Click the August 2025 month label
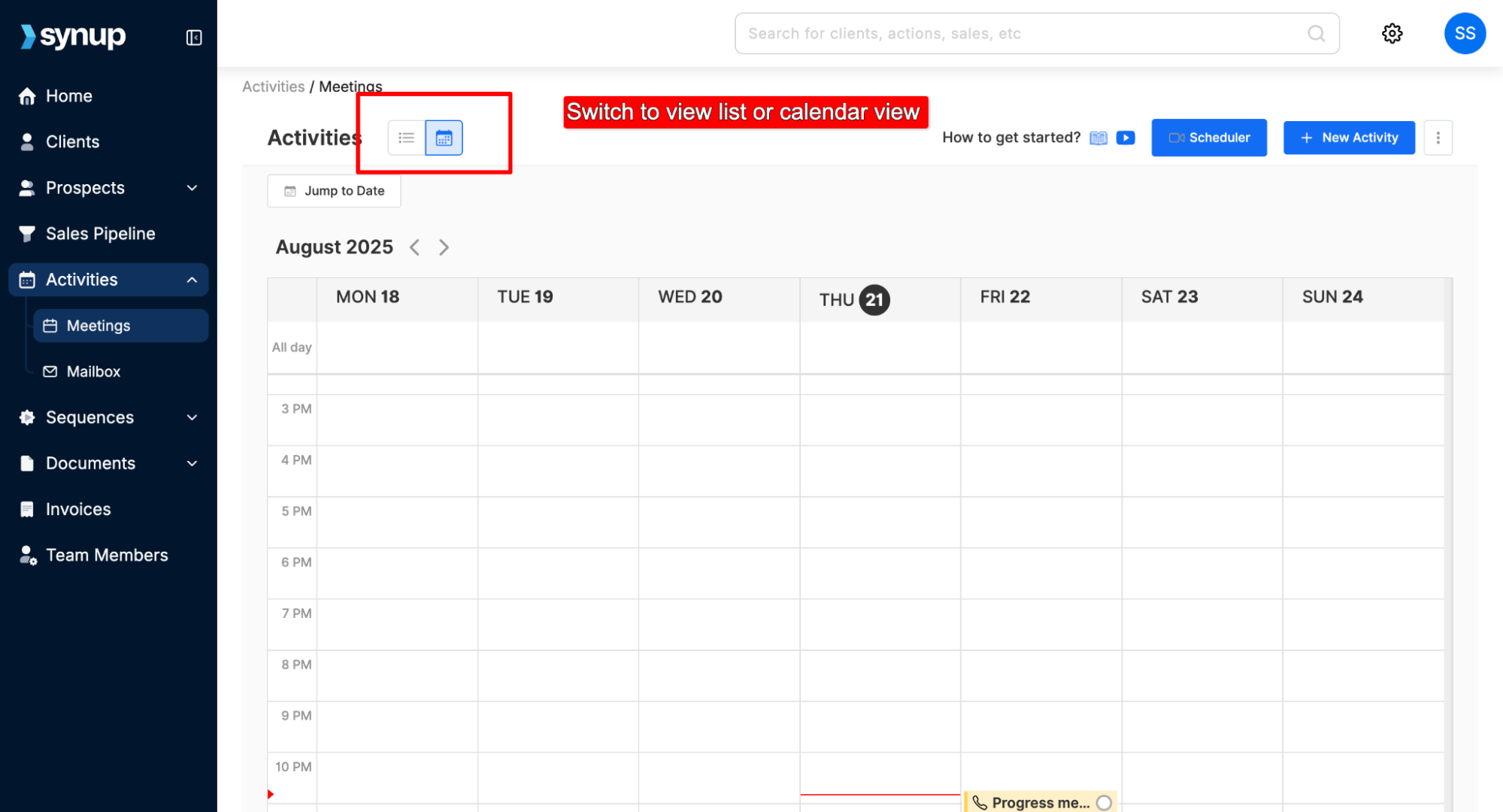The height and width of the screenshot is (812, 1503). 335,247
